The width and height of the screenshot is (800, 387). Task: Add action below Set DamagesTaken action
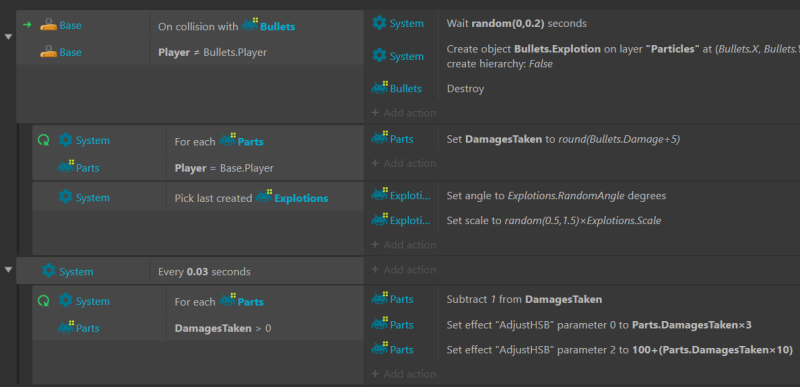tap(404, 163)
